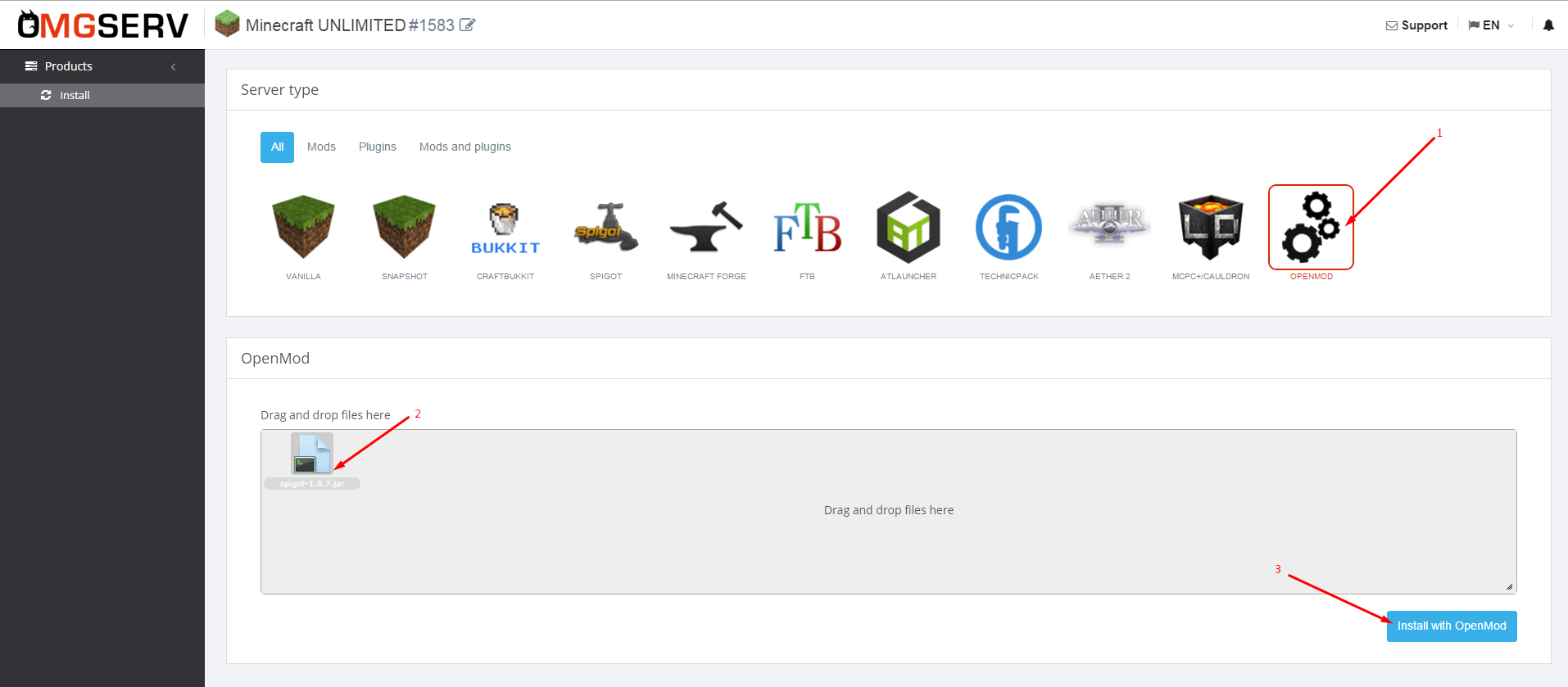Select the MCPC+/Cauldron icon
The width and height of the screenshot is (1568, 687).
coord(1211,227)
